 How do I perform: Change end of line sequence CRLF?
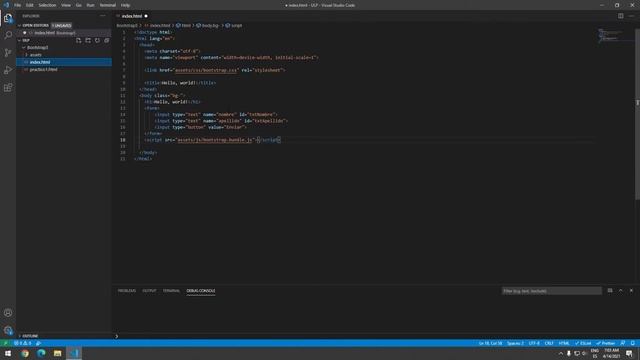[x=549, y=343]
